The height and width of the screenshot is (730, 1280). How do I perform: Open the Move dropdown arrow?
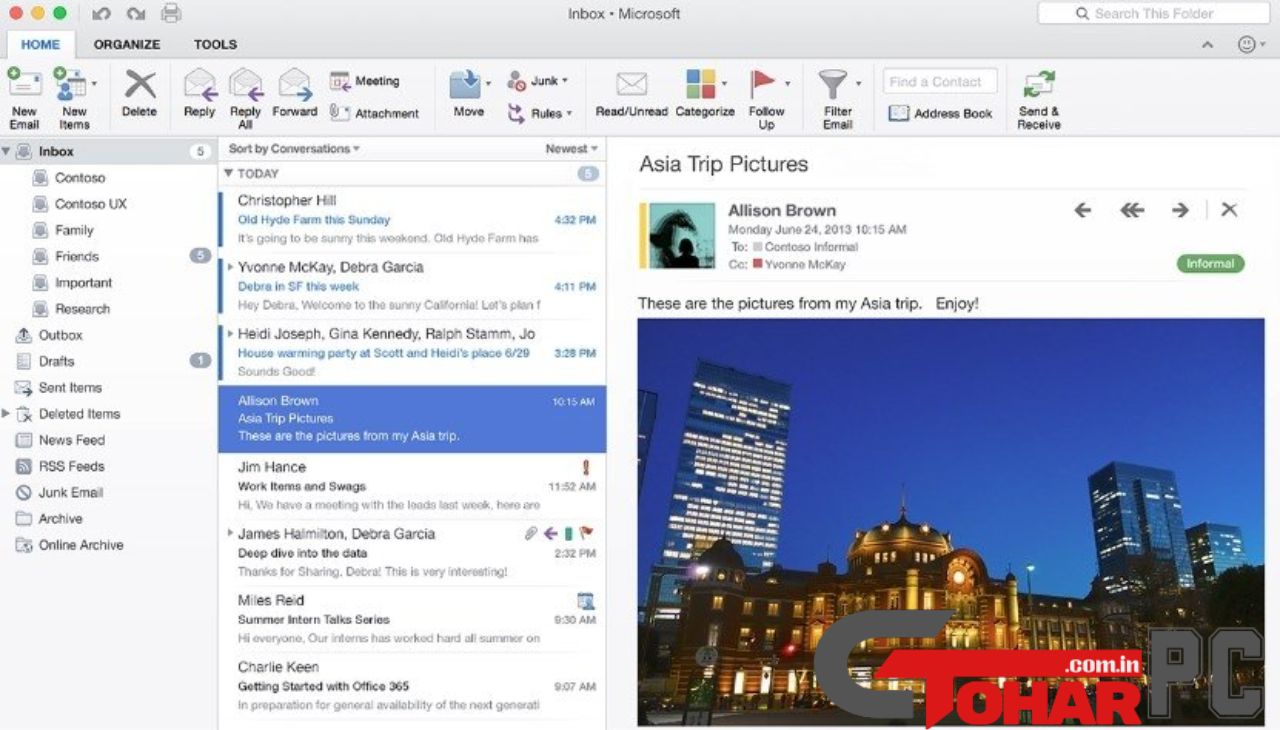coord(488,83)
